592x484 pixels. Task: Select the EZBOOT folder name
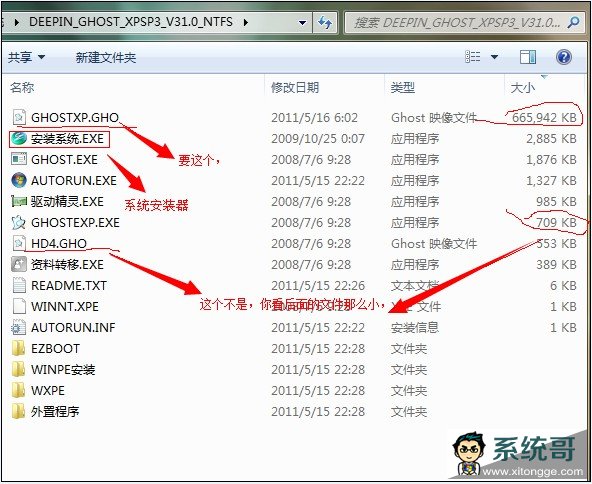(55, 348)
